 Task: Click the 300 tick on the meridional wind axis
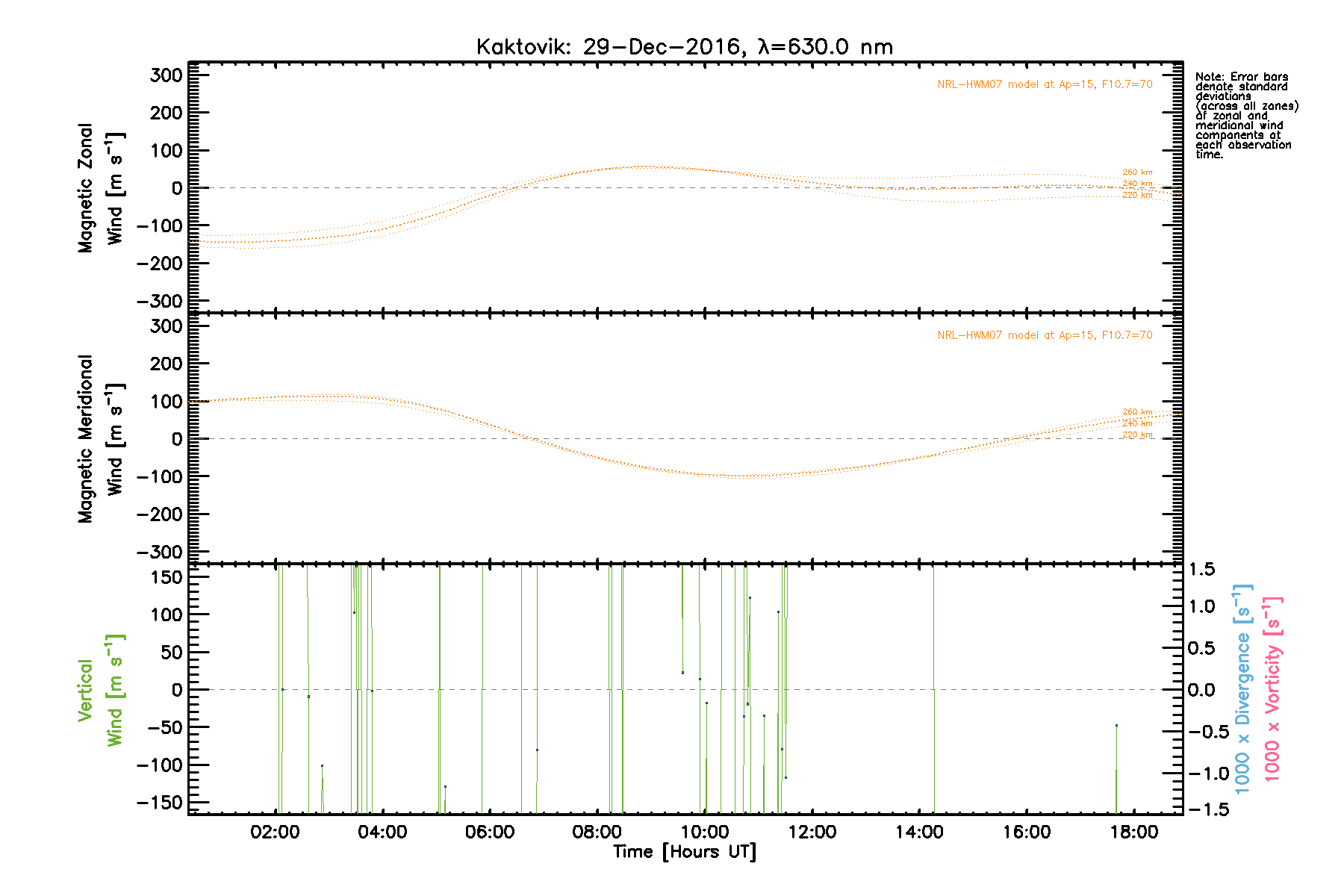tap(166, 326)
